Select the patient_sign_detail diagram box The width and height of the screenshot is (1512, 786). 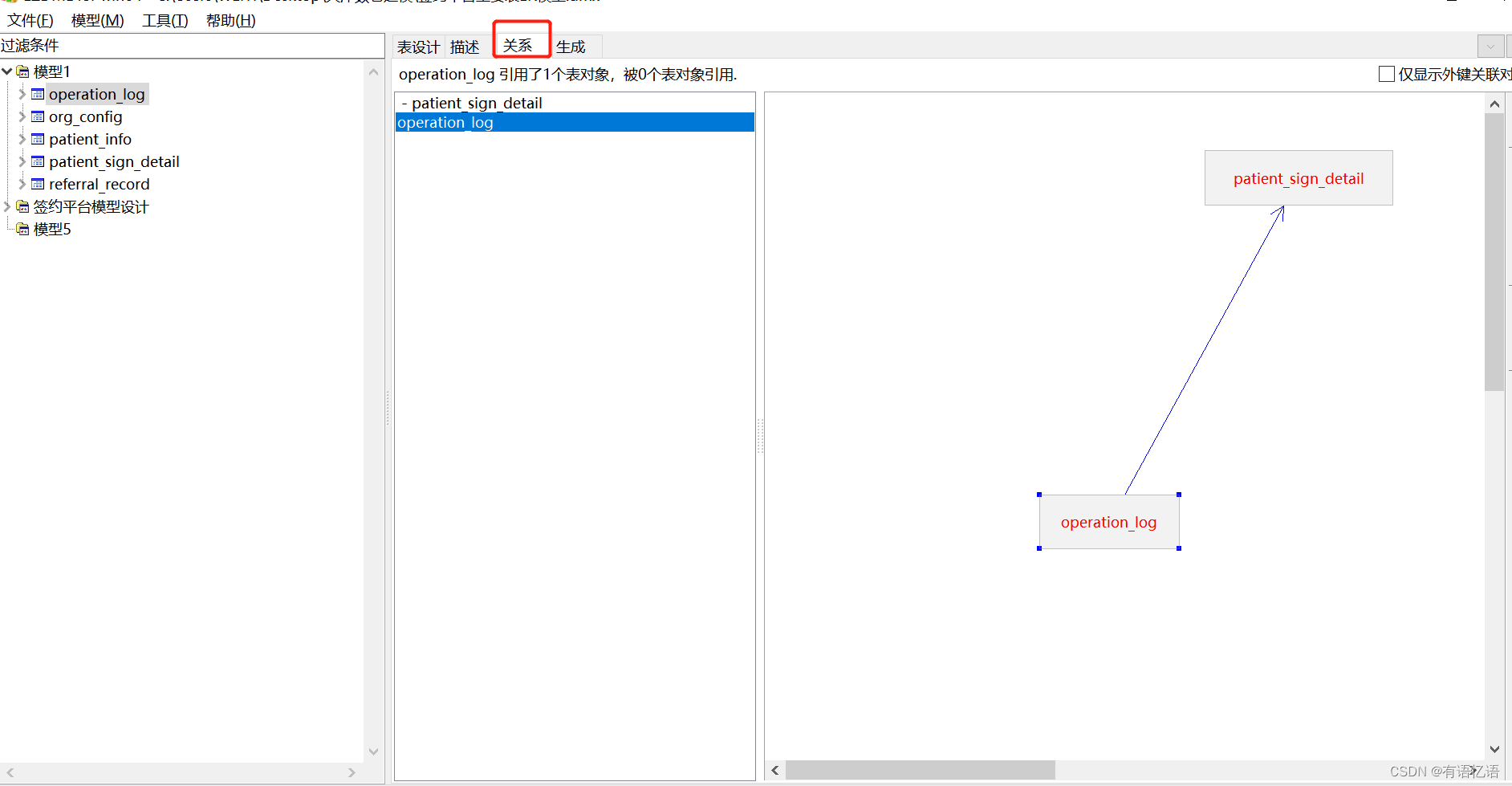(1299, 177)
